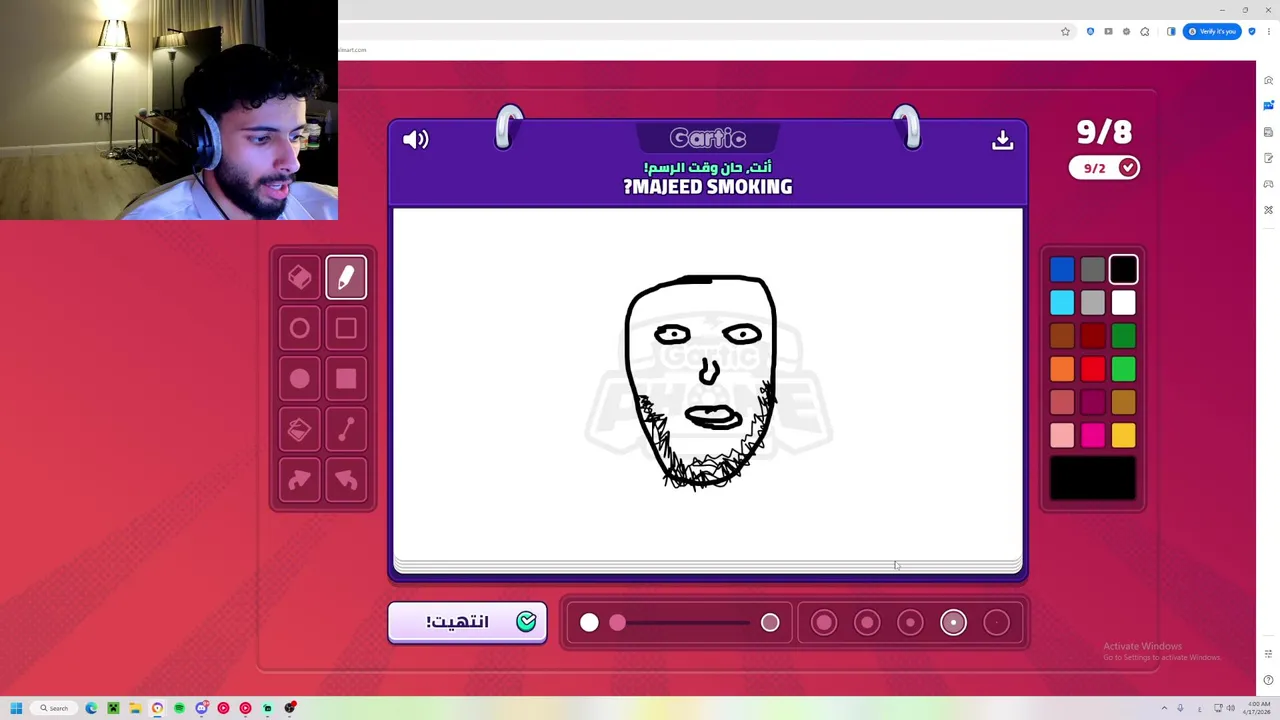Click the 9/2 ready checkmark counter

pyautogui.click(x=1104, y=168)
